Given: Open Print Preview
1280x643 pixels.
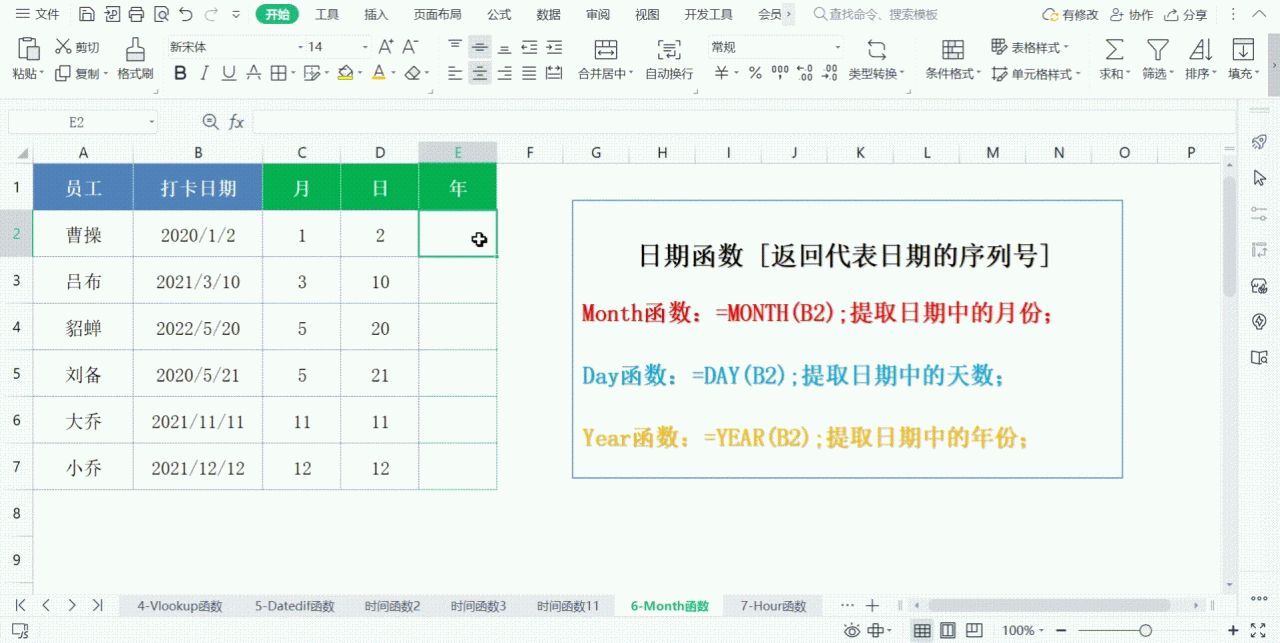Looking at the screenshot, I should pos(160,15).
